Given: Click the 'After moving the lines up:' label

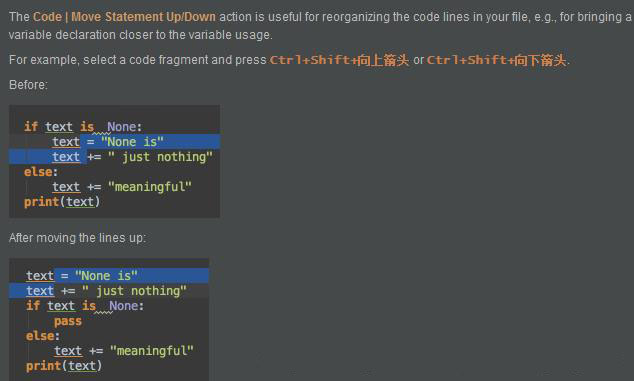Looking at the screenshot, I should (x=77, y=238).
